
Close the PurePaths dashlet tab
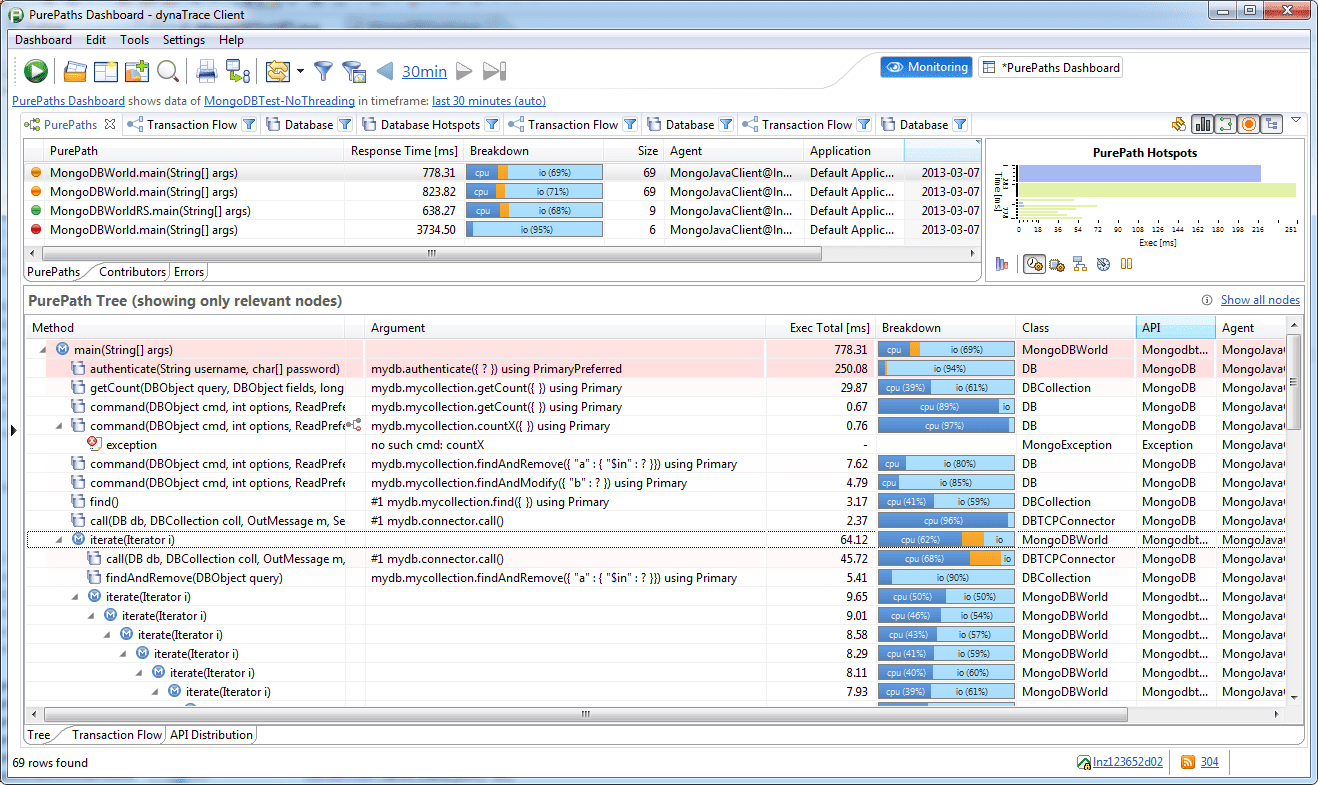[x=110, y=125]
